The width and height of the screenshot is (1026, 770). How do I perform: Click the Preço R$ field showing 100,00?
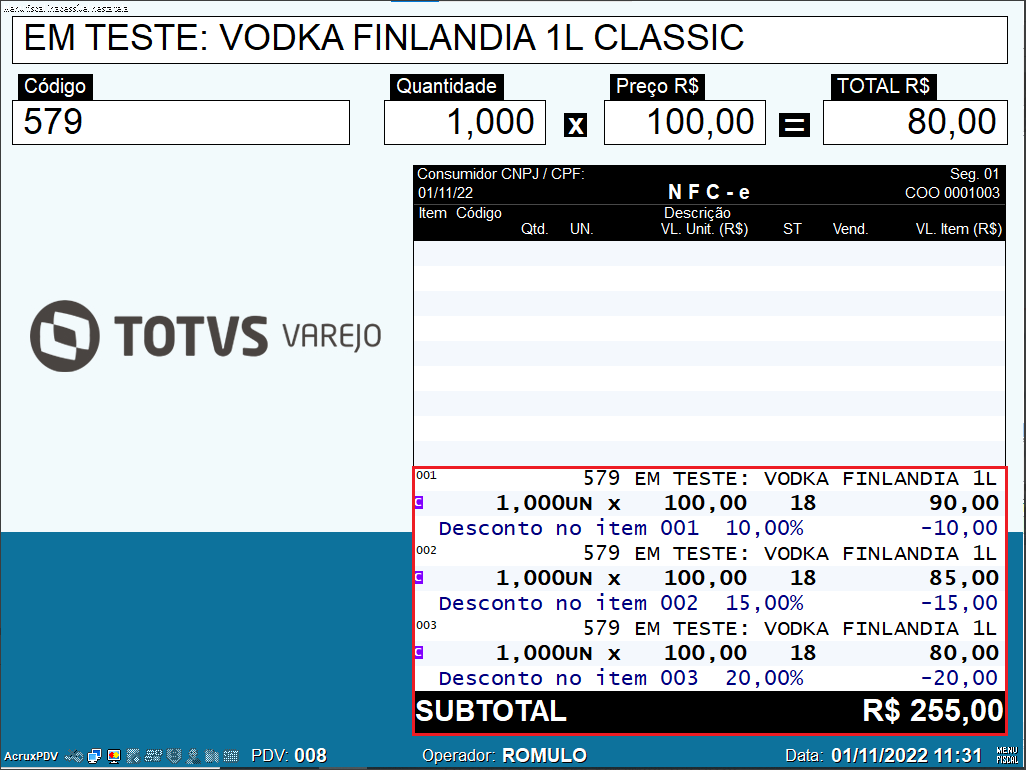coord(685,122)
